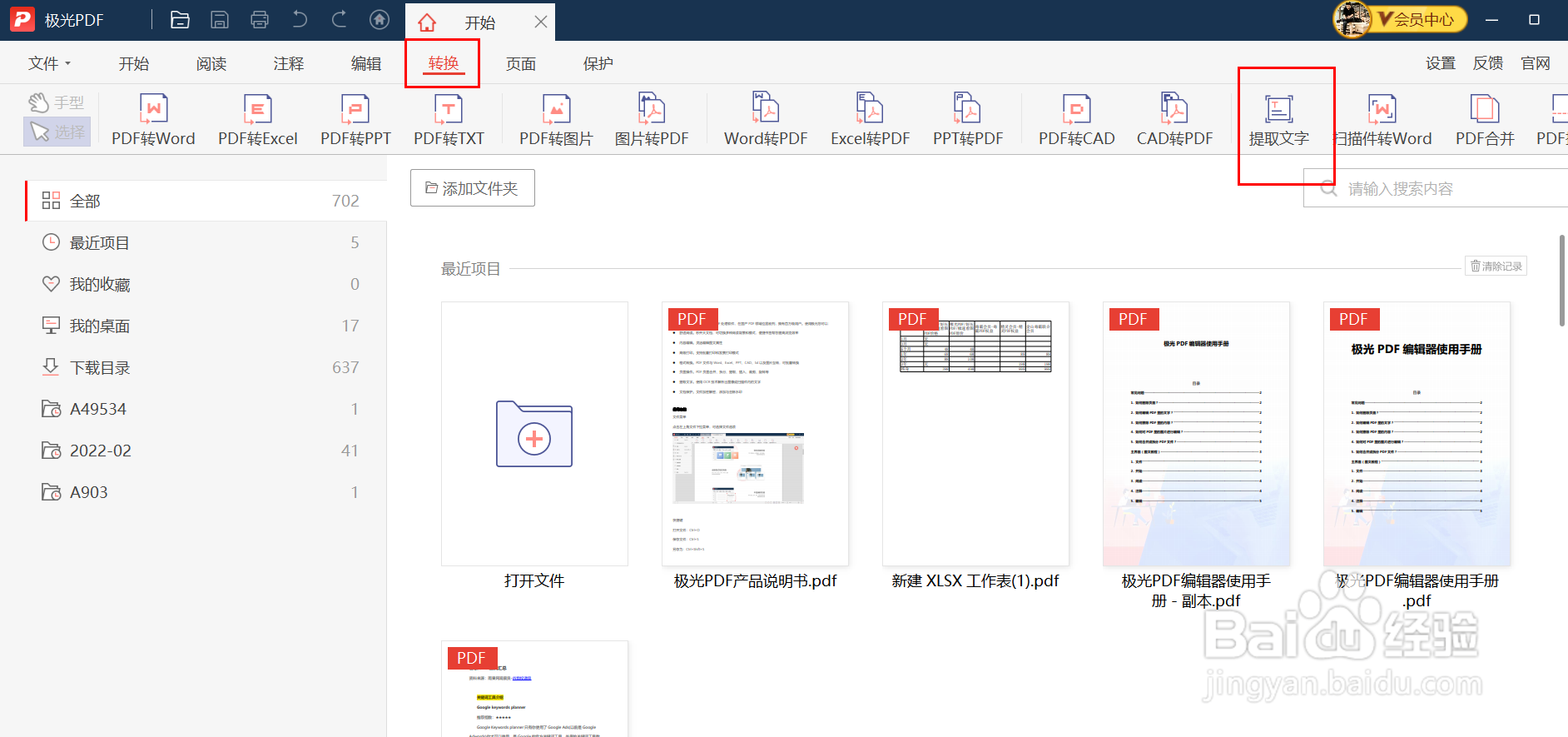Select 最近项目 in sidebar
Image resolution: width=1568 pixels, height=737 pixels.
pyautogui.click(x=206, y=242)
